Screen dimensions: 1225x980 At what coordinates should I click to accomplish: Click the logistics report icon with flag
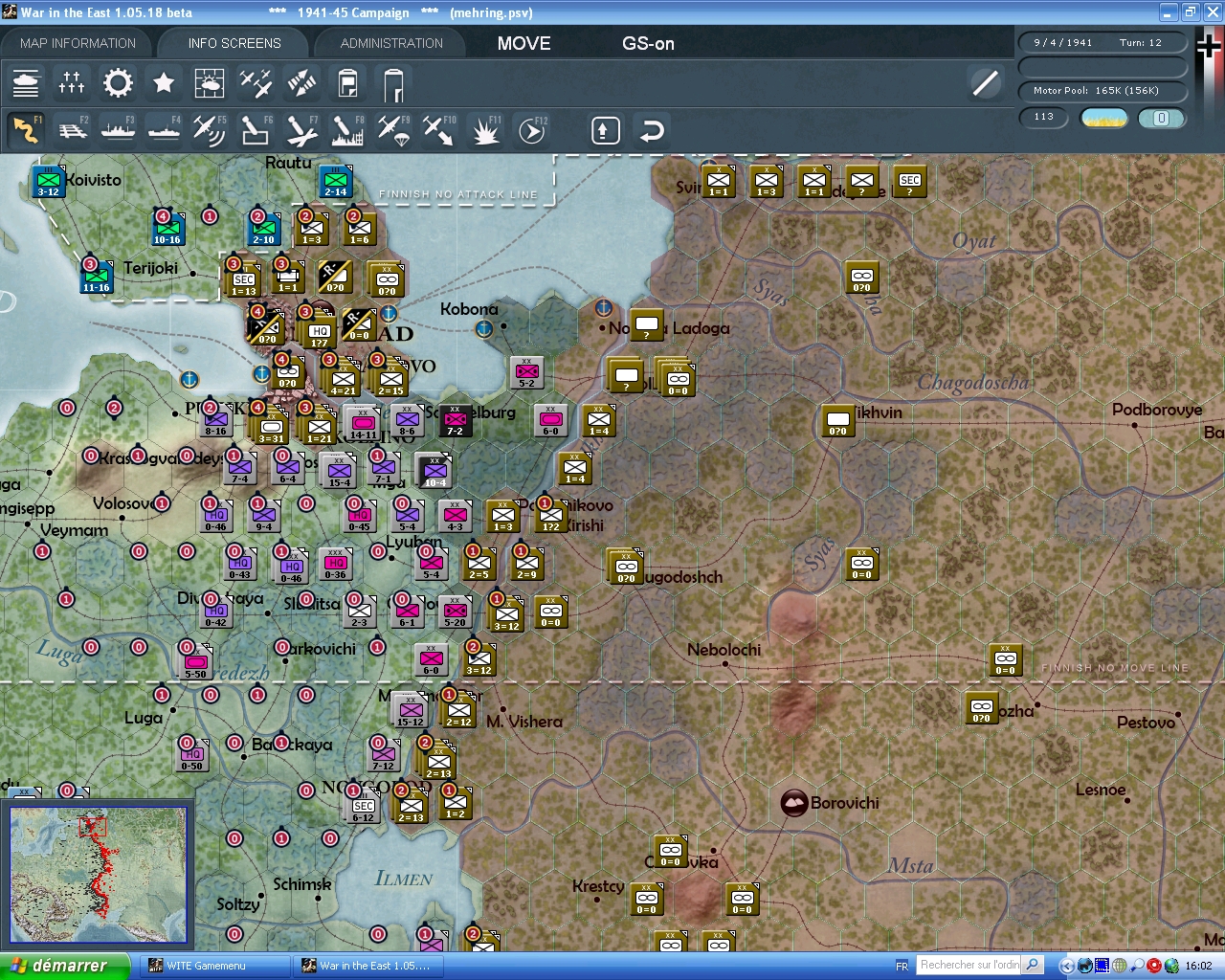[x=393, y=84]
